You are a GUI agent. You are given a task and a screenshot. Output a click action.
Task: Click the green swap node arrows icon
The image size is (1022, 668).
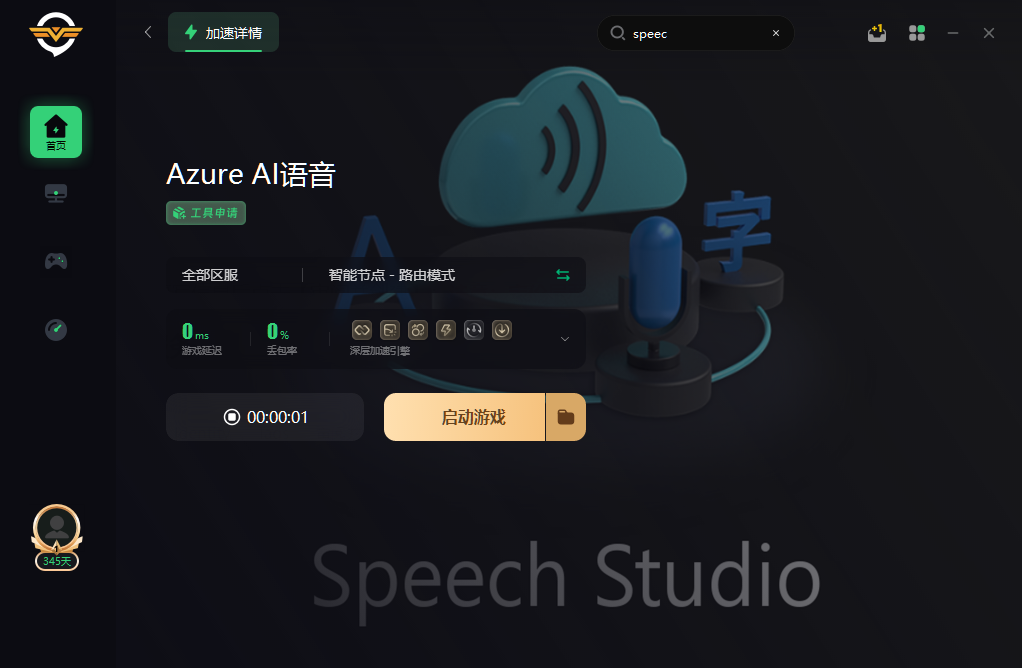coord(563,275)
